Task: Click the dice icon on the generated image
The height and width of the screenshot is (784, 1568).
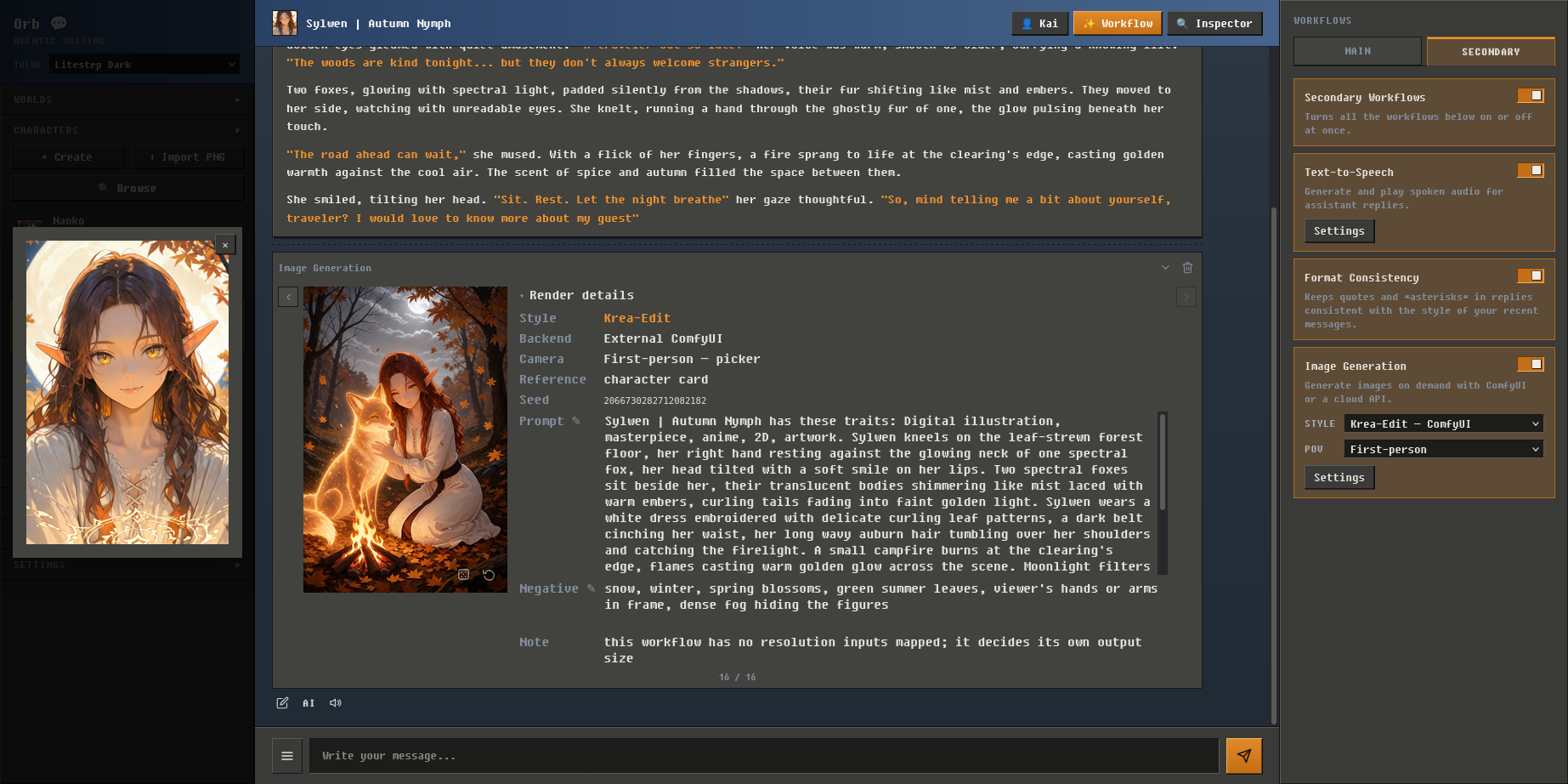Action: tap(464, 575)
